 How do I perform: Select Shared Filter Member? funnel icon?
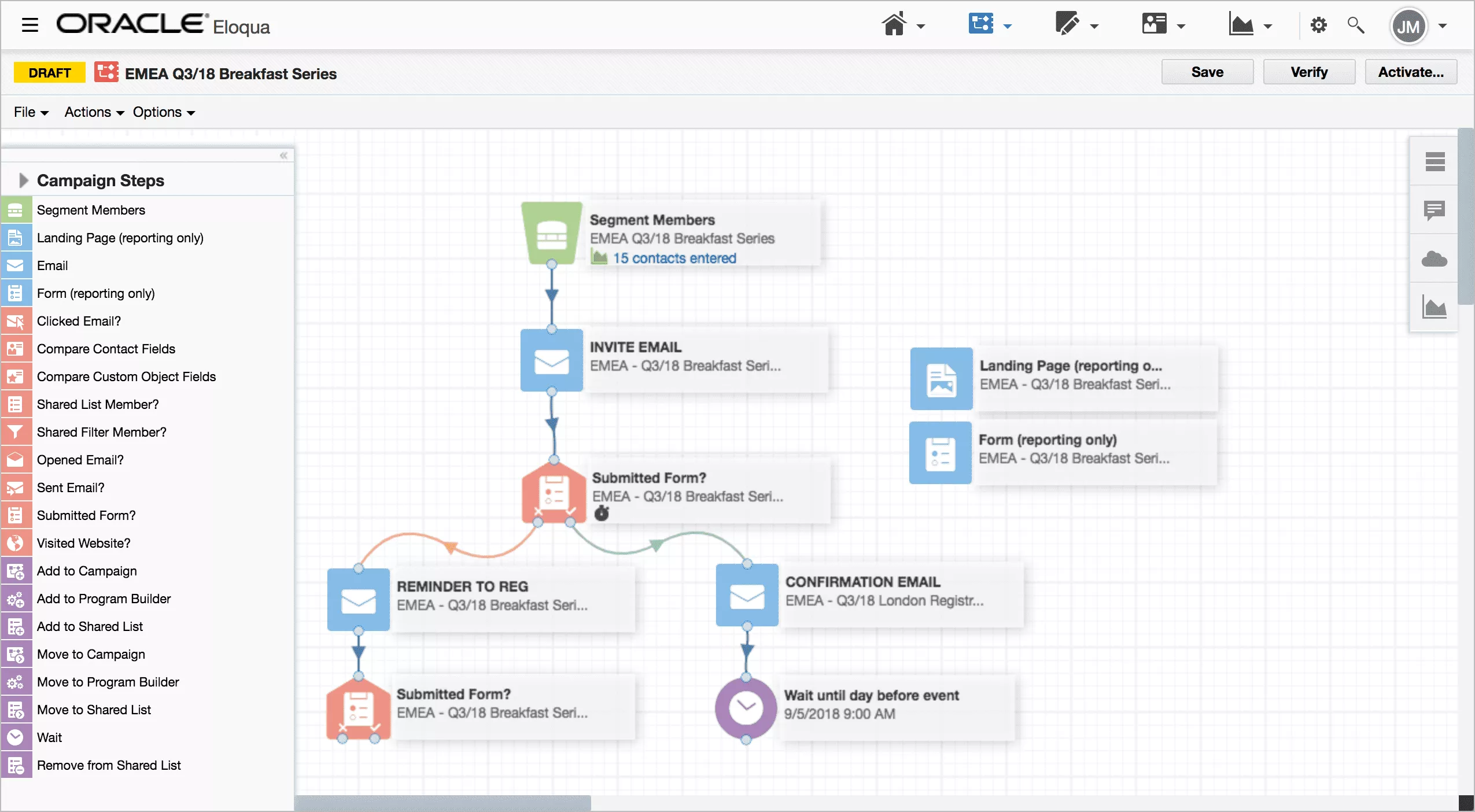tap(16, 432)
